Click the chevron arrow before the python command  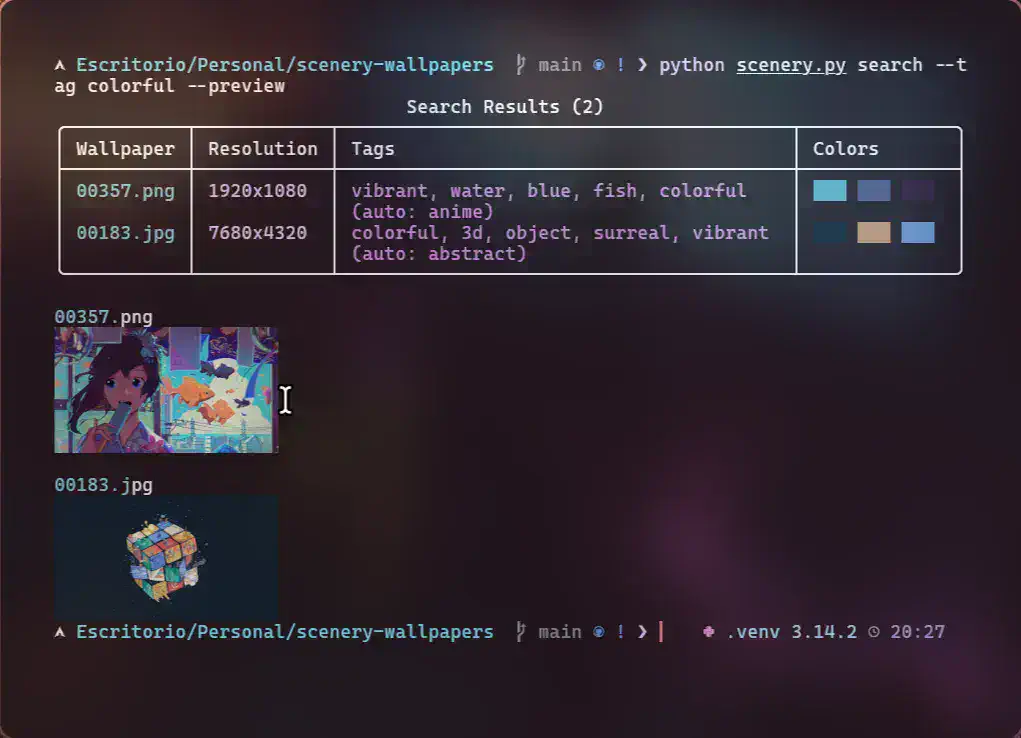pyautogui.click(x=641, y=65)
